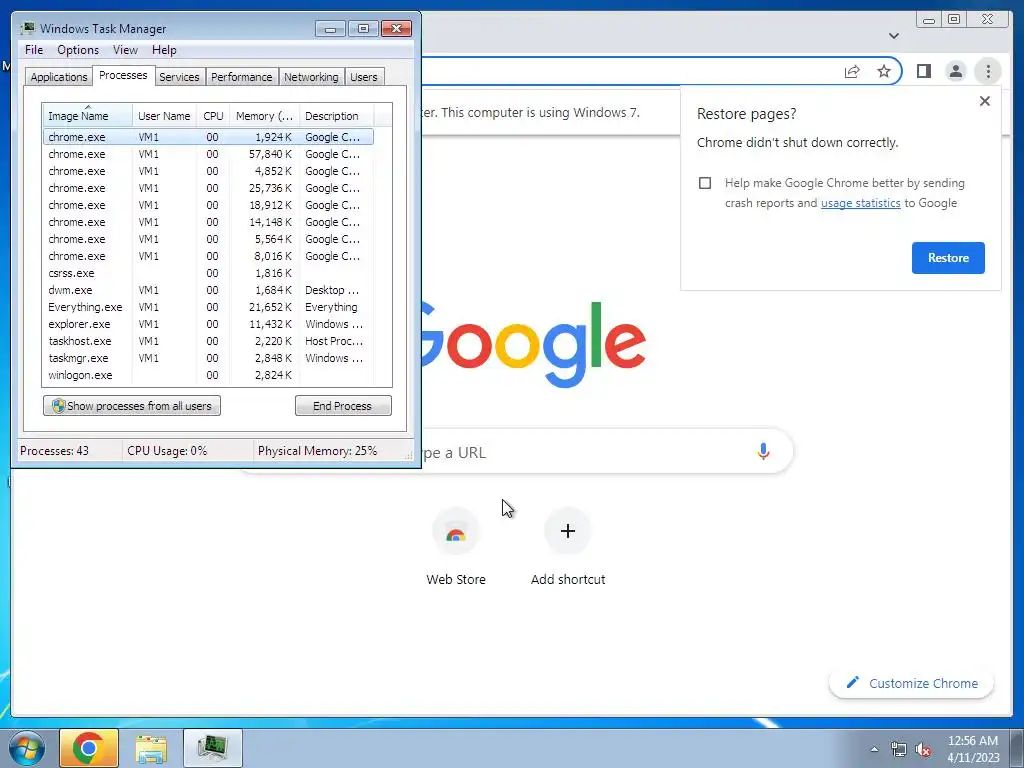
Task: Open Windows Explorer from taskbar
Action: [151, 748]
